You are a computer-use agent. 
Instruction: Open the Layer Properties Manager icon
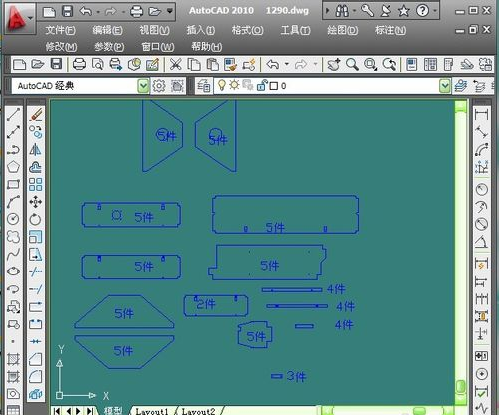[x=204, y=86]
